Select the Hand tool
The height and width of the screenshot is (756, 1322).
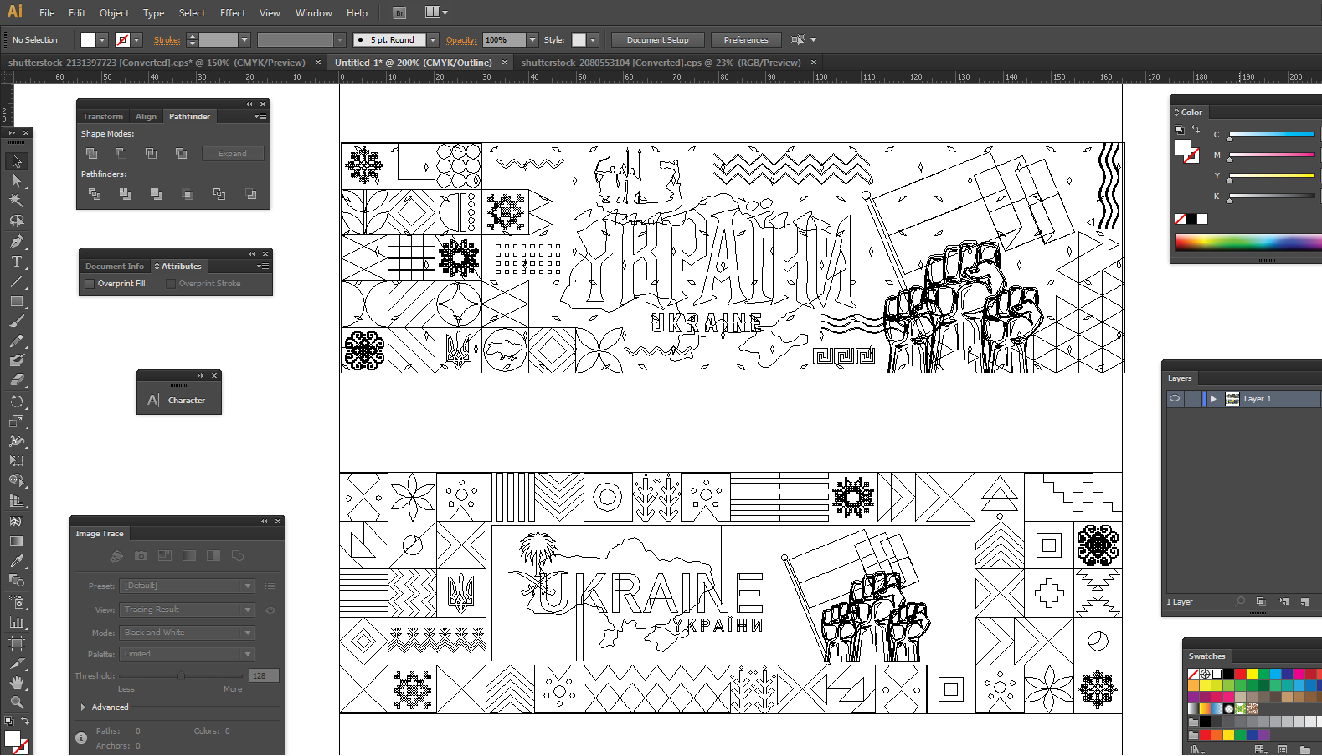point(17,682)
